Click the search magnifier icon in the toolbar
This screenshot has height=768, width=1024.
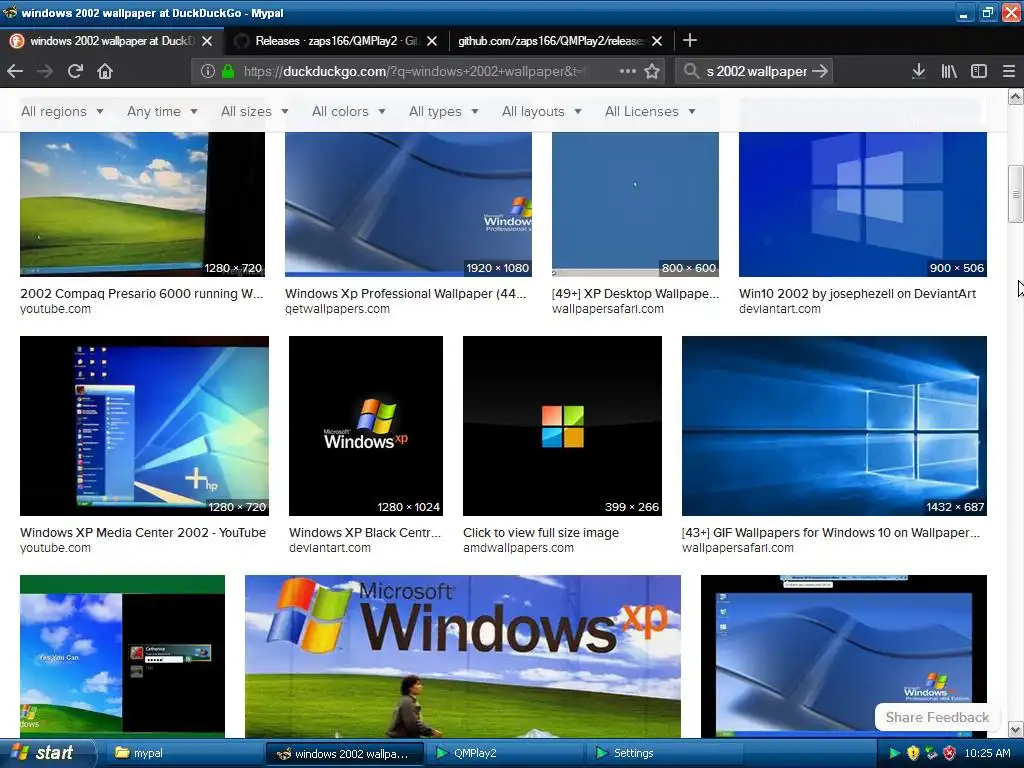tap(692, 71)
